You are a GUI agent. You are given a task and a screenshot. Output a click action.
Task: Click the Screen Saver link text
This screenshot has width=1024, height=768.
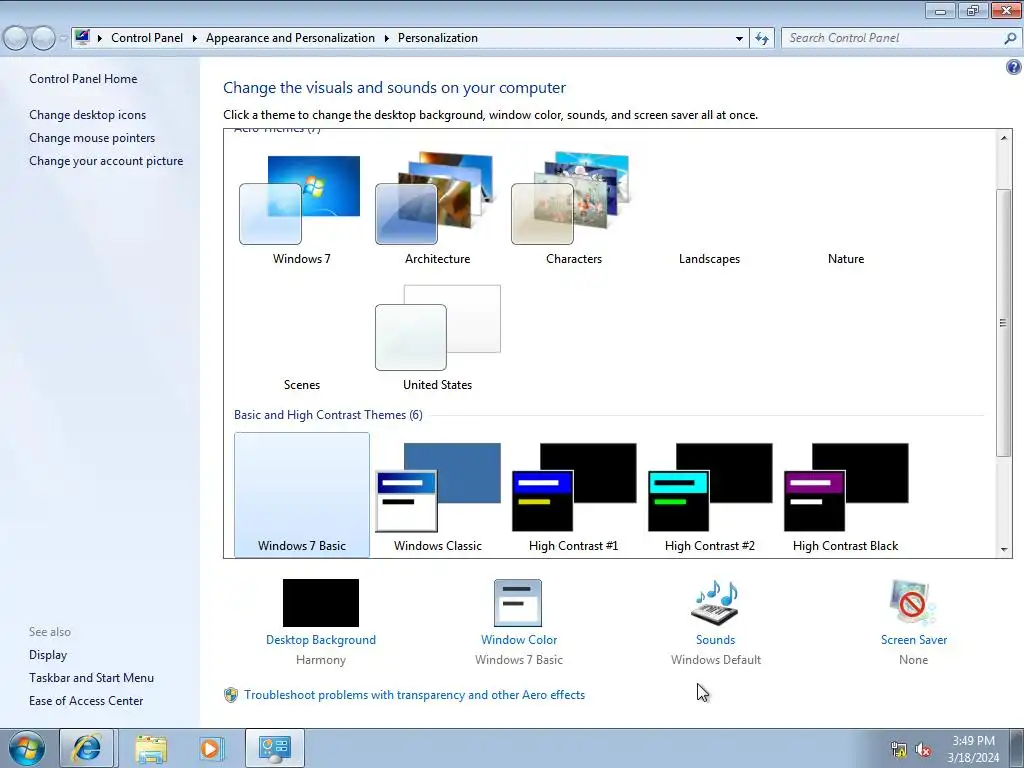click(x=914, y=640)
